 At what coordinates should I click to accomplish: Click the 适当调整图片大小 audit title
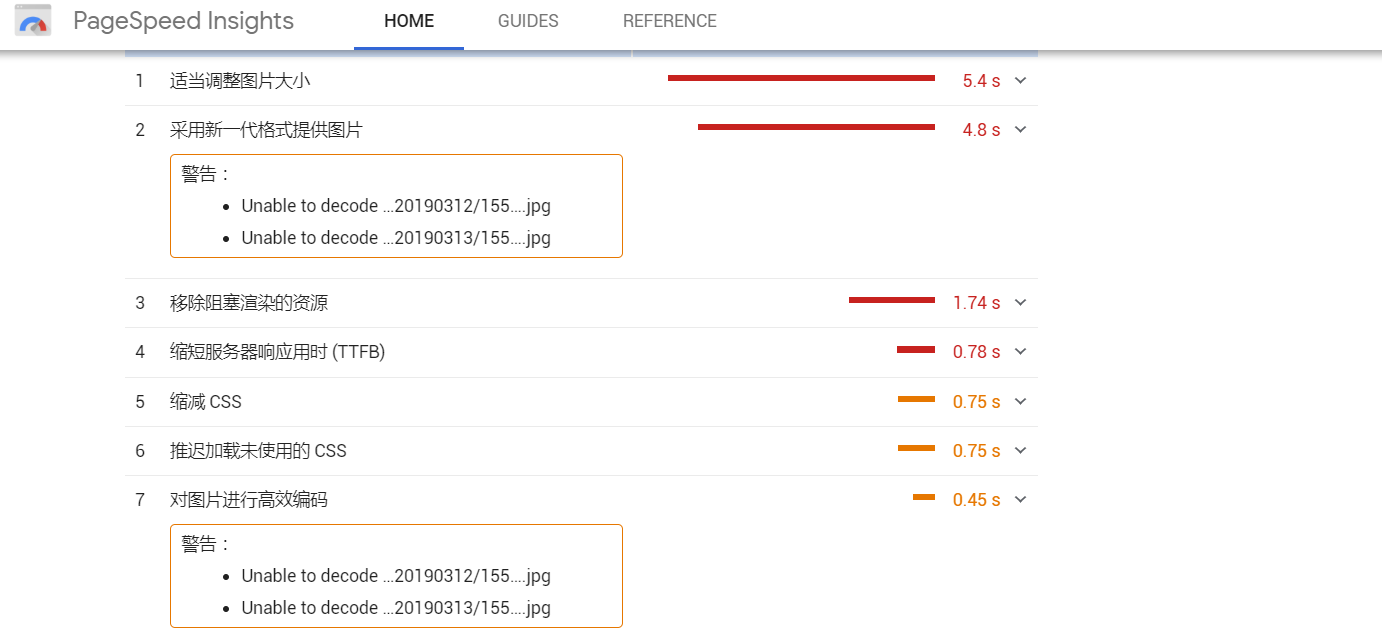[x=240, y=81]
